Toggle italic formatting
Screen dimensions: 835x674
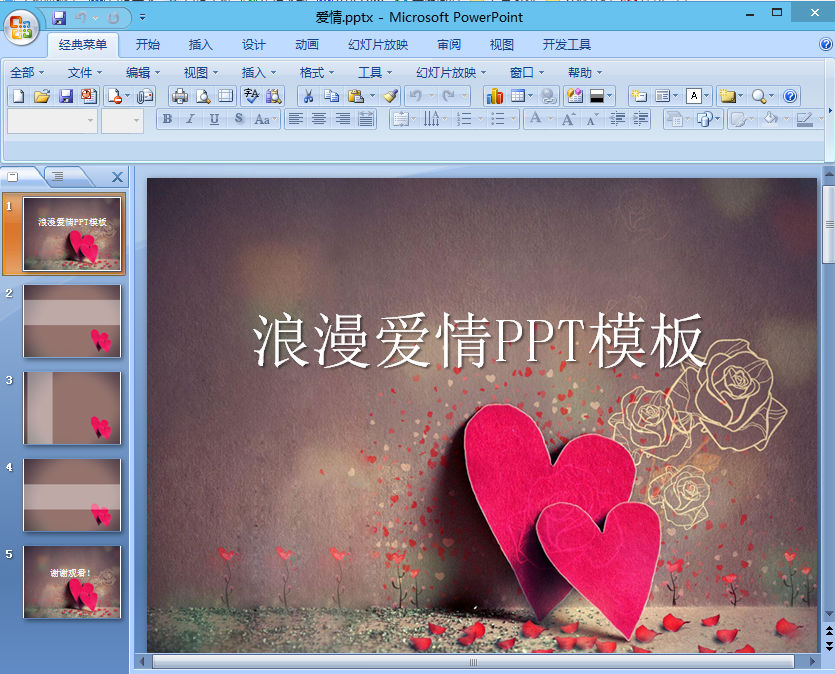tap(190, 120)
